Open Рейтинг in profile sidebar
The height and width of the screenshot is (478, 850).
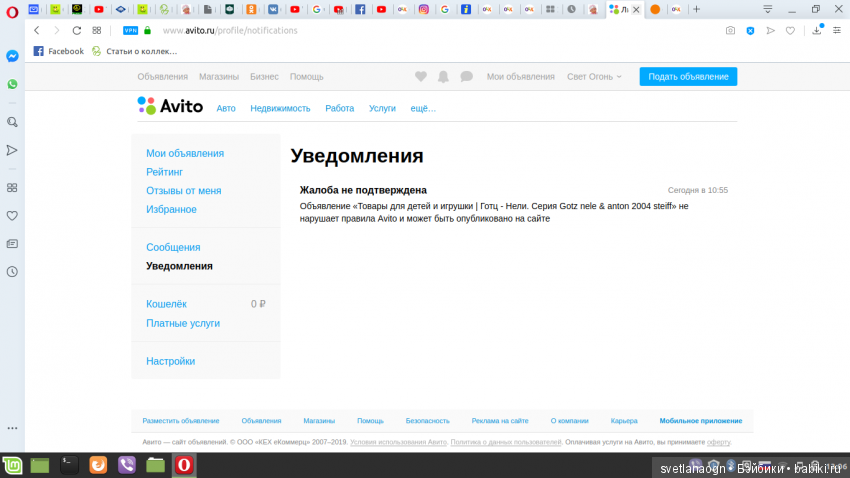tap(164, 172)
